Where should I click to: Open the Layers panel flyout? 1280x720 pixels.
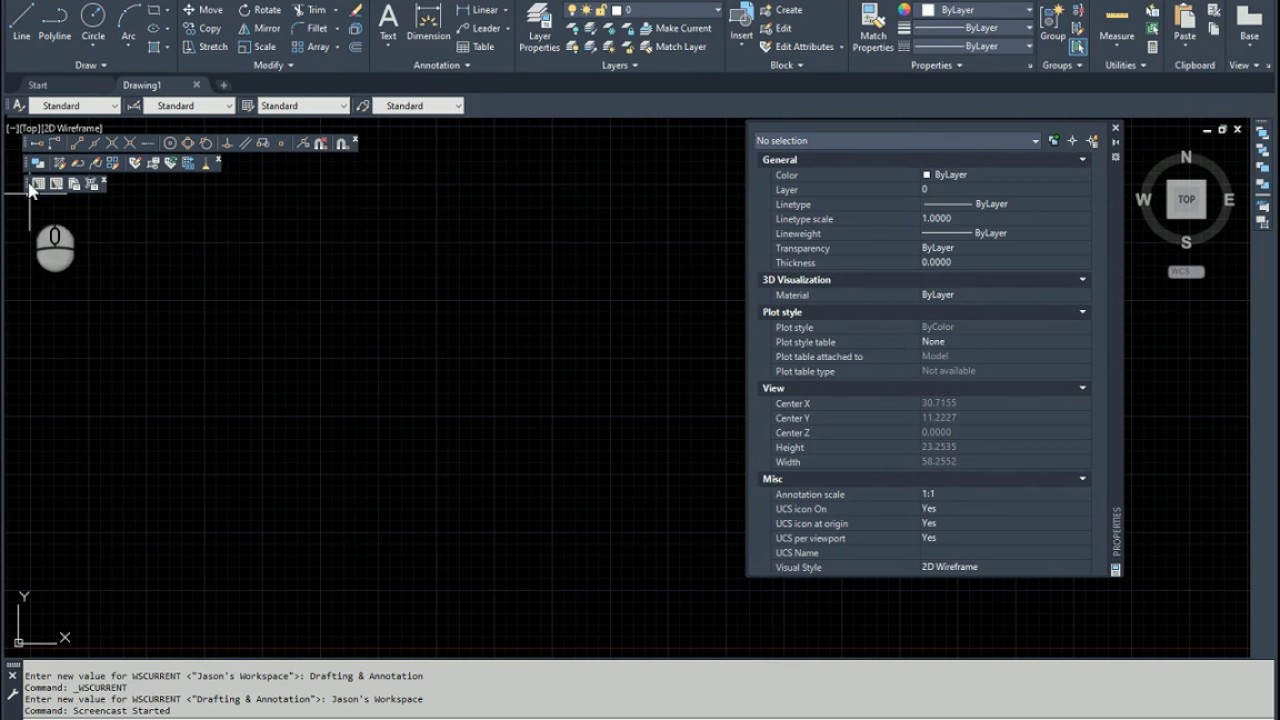point(620,65)
